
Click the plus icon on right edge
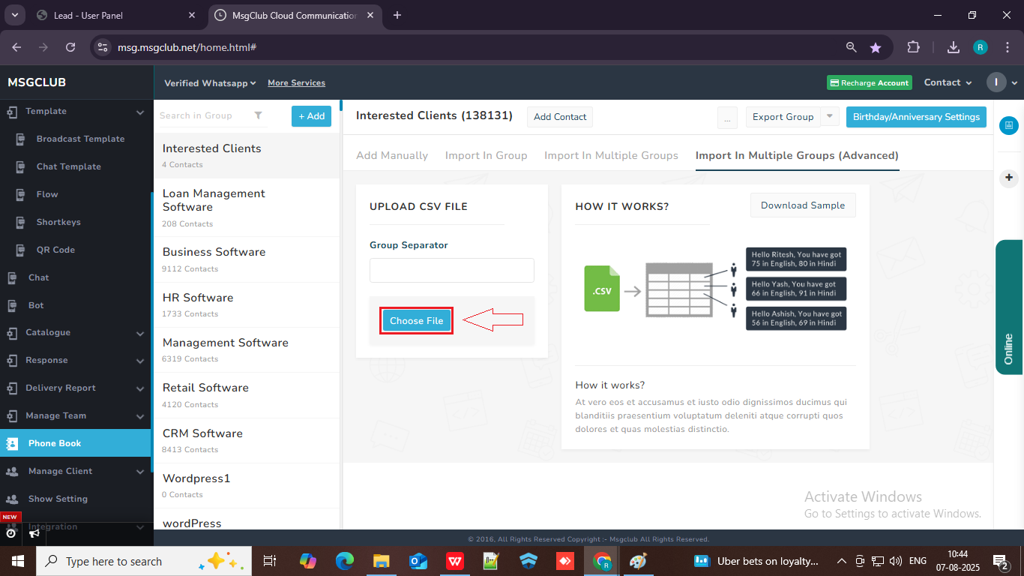[1009, 178]
